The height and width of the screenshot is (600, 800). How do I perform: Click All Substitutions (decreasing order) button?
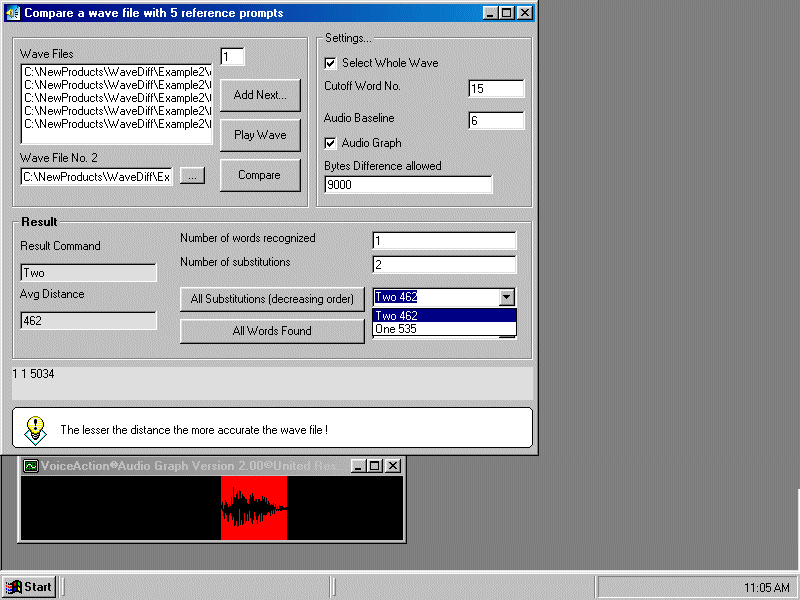tap(272, 299)
